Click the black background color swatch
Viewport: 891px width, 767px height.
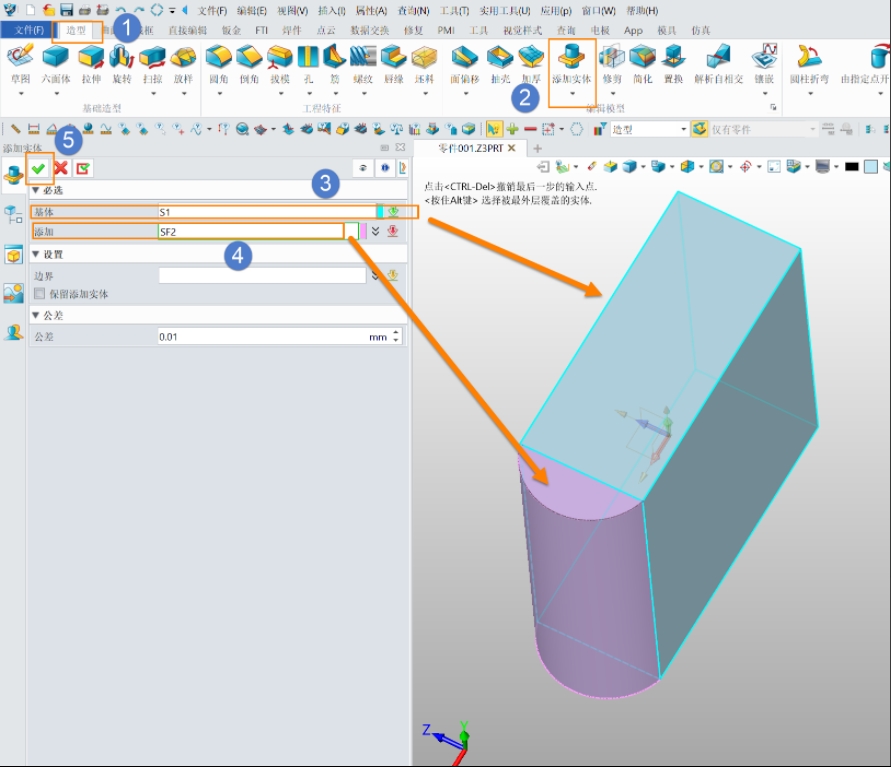(x=851, y=166)
